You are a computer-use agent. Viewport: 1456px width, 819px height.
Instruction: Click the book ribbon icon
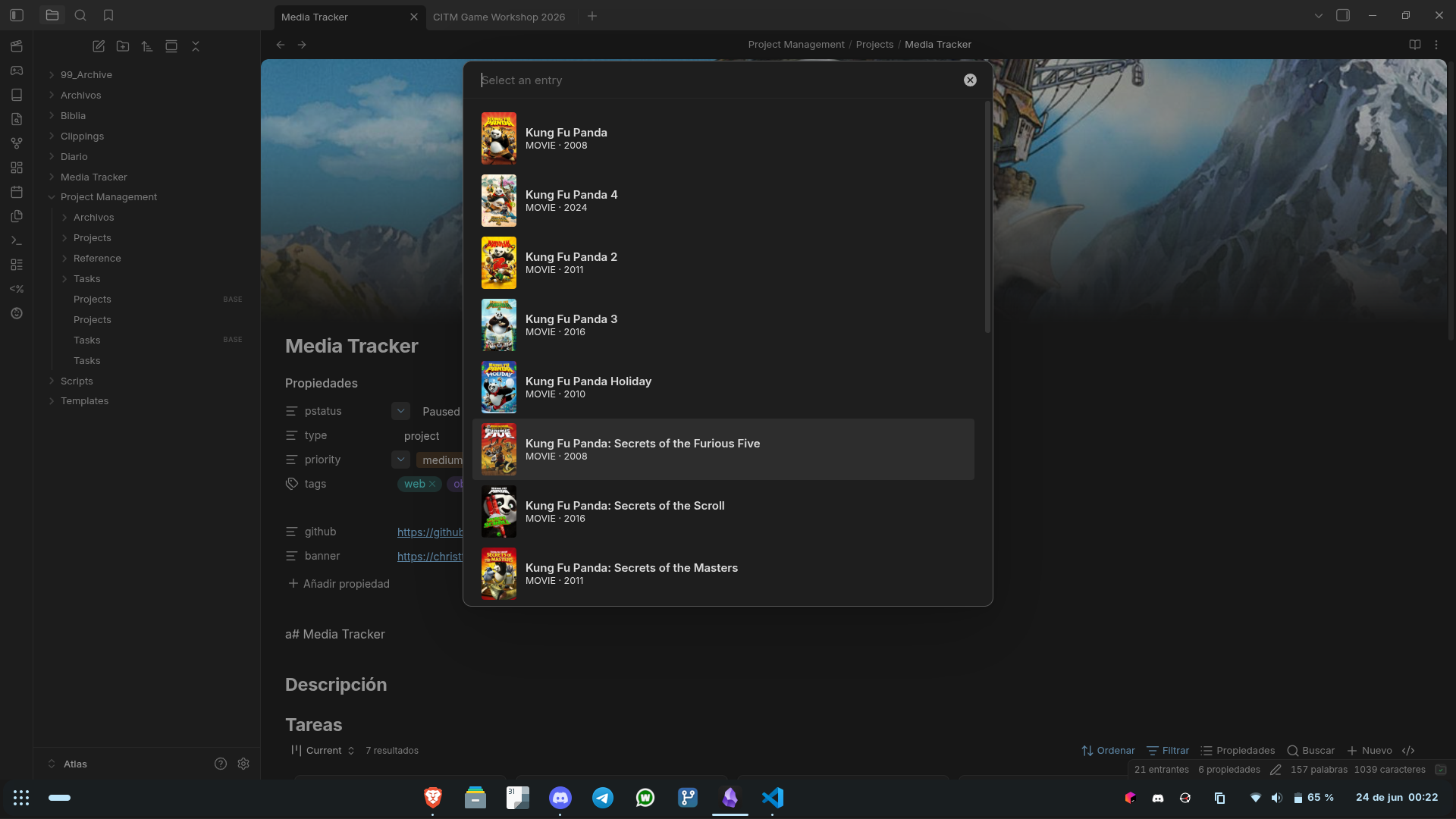pyautogui.click(x=17, y=95)
